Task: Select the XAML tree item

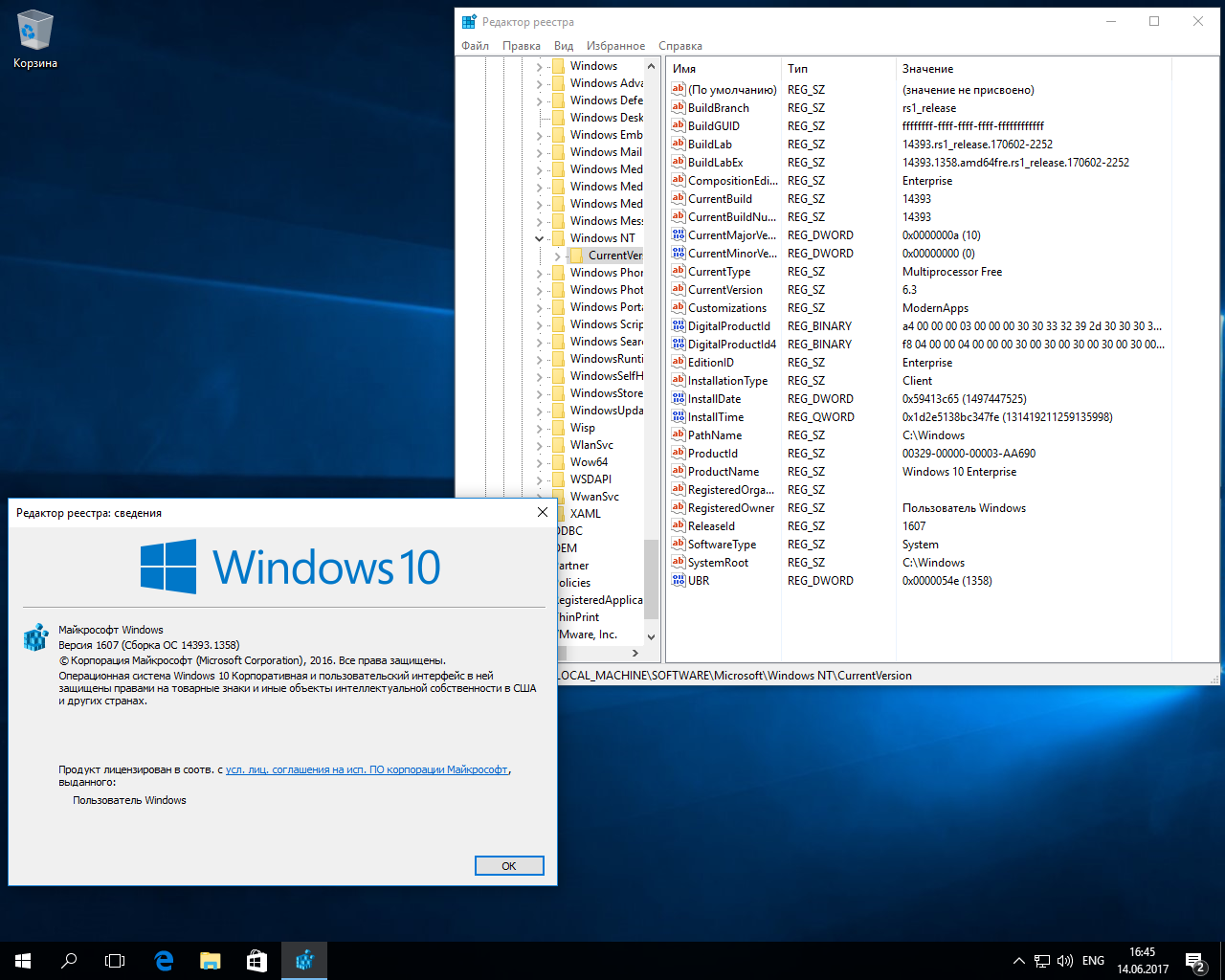Action: point(586,514)
